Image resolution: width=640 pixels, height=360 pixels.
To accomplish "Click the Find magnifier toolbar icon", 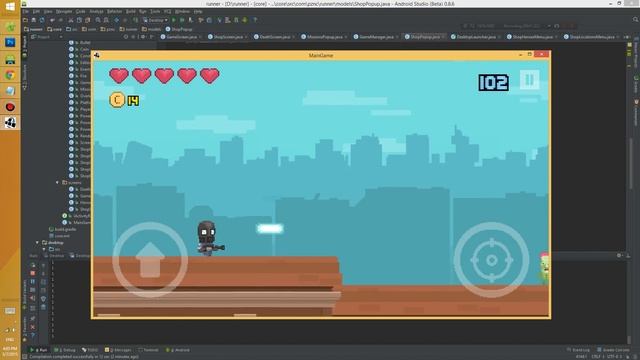I will coord(98,20).
